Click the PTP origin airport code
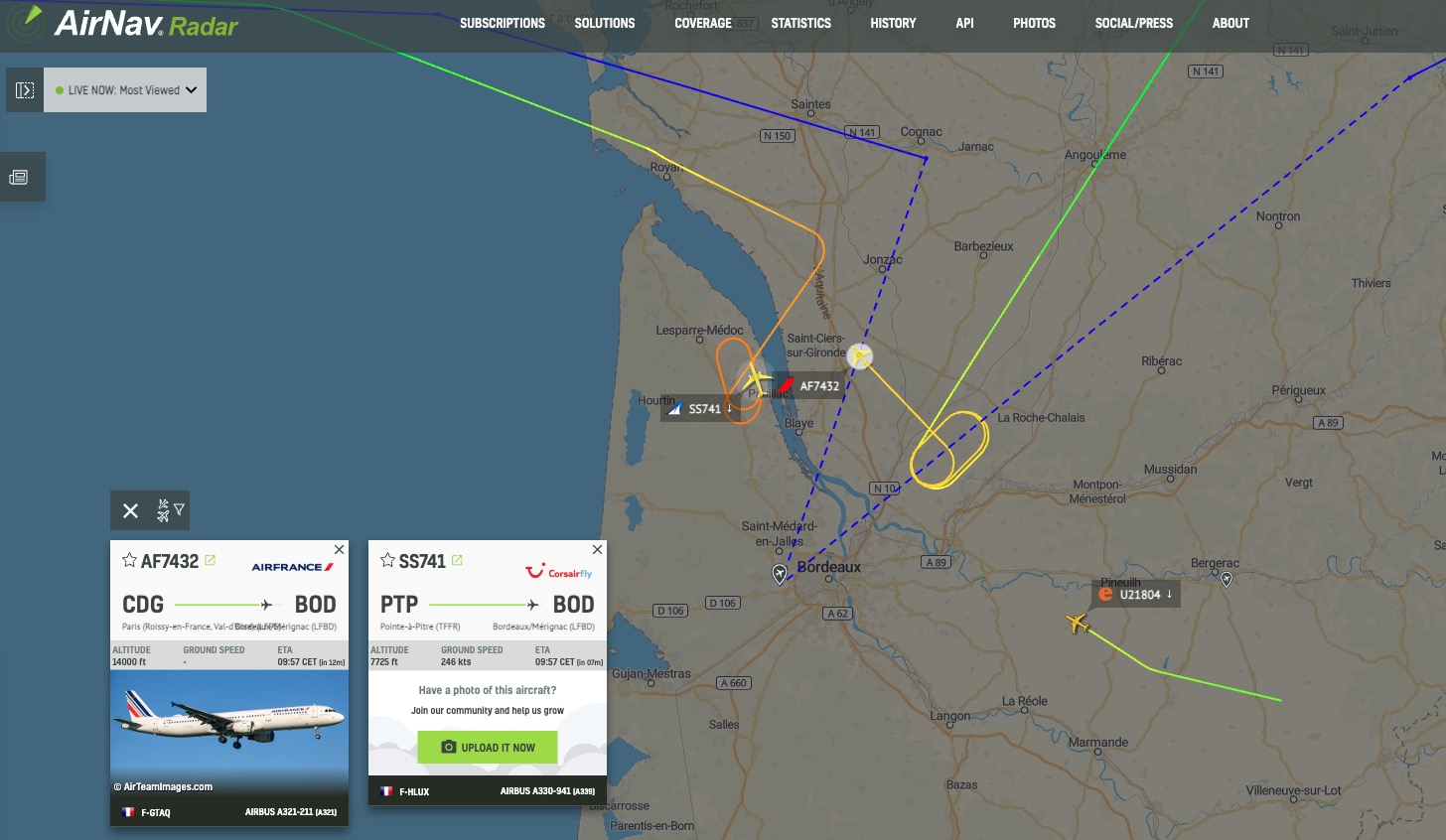 point(399,605)
